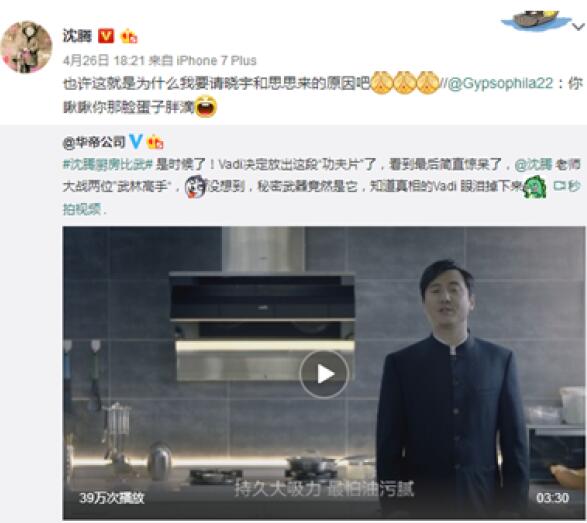Click the orange V verified badge beside 沈腾
Screen dimensions: 587x523
[106, 36]
